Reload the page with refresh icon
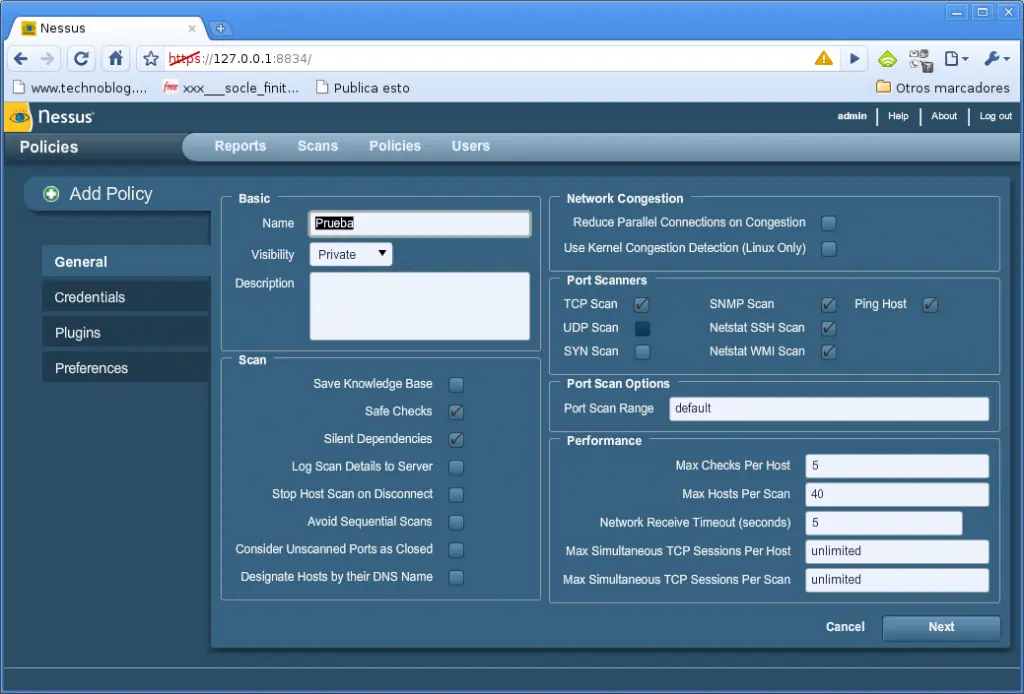This screenshot has width=1024, height=694. tap(81, 59)
